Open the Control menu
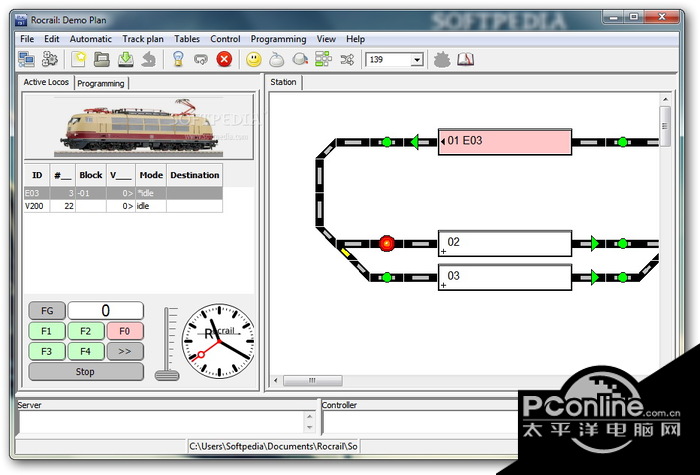700x475 pixels. (x=225, y=39)
